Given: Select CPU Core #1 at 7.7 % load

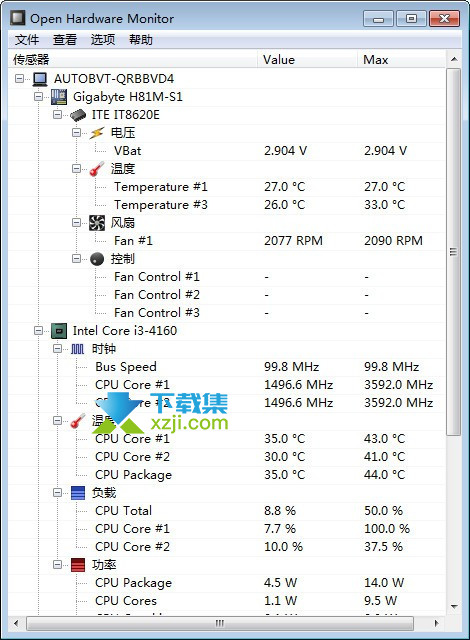Looking at the screenshot, I should (x=227, y=529).
